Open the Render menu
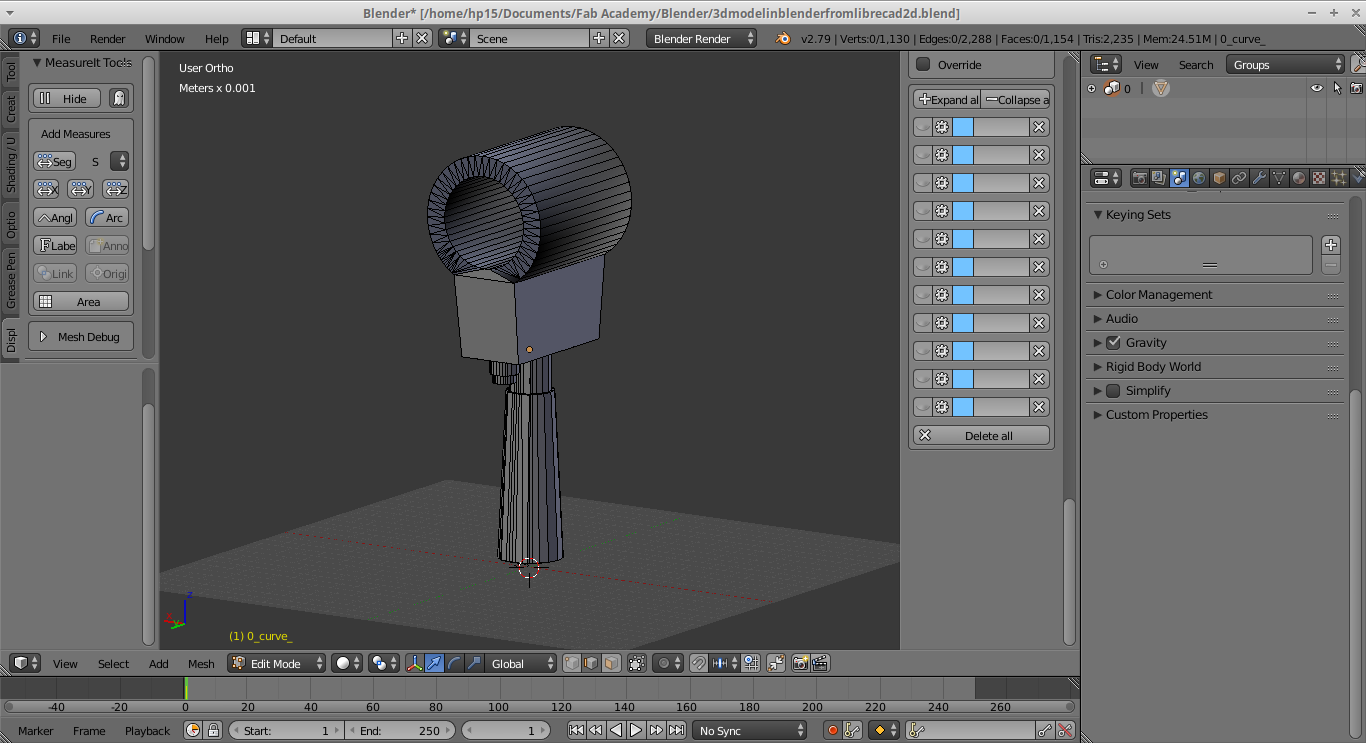This screenshot has width=1366, height=743. click(108, 38)
